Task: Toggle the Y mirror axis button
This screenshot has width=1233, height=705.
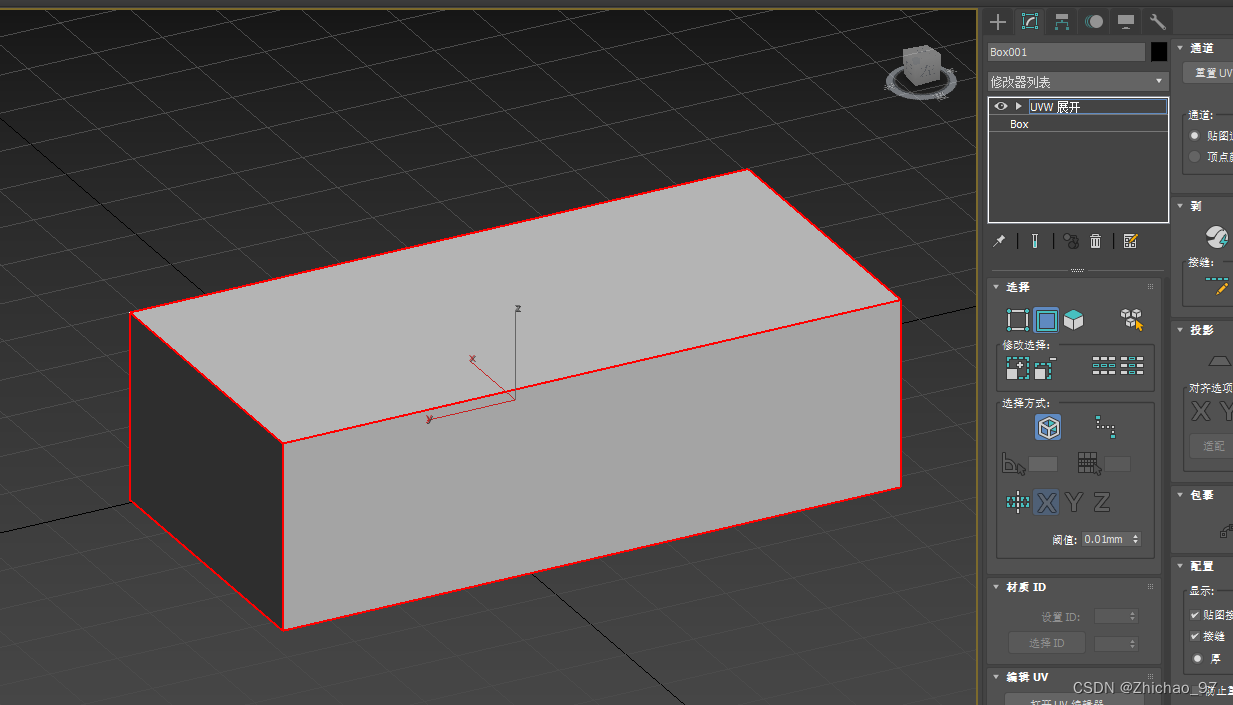Action: (x=1074, y=502)
